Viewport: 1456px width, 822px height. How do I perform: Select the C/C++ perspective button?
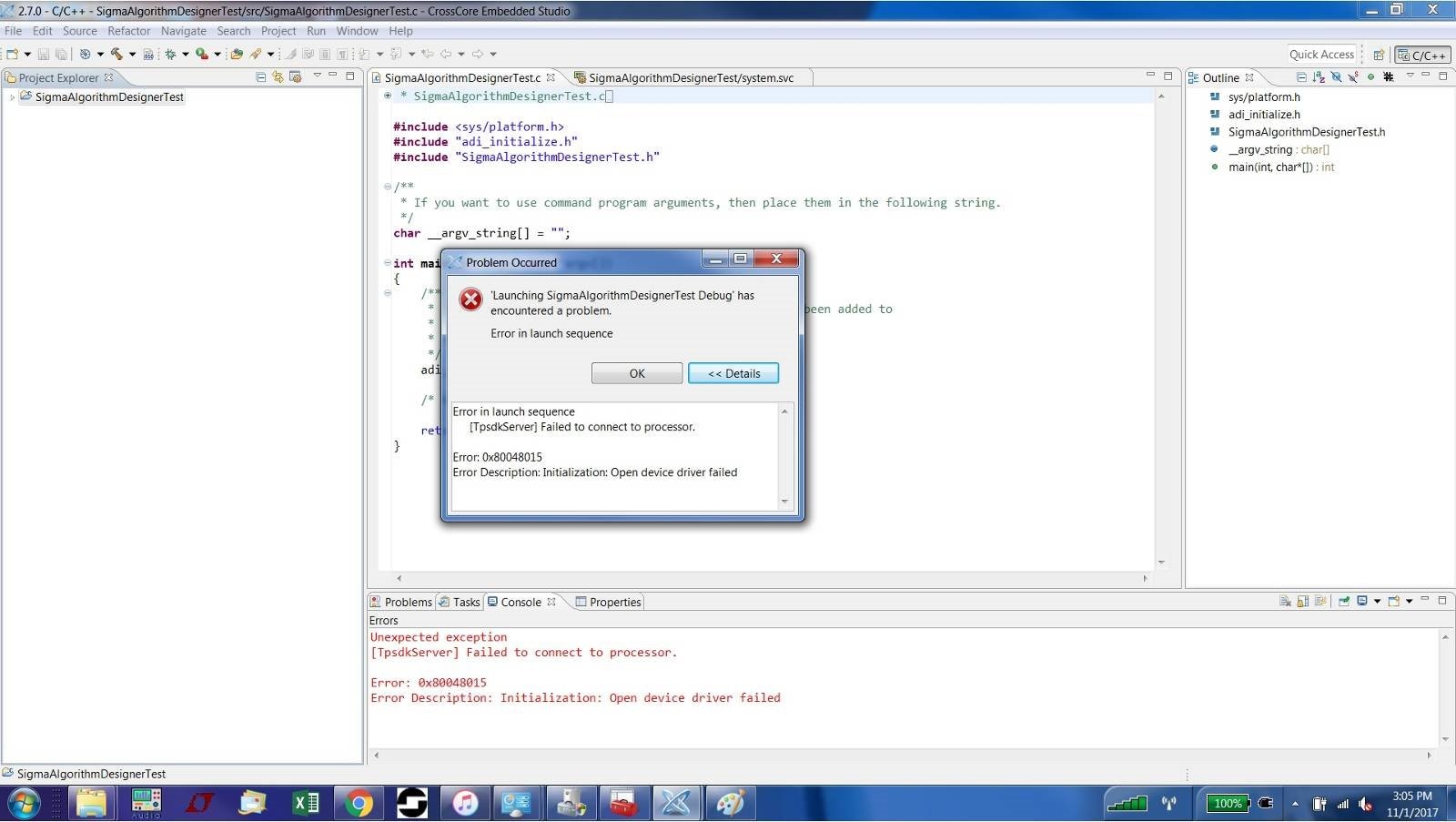1422,55
